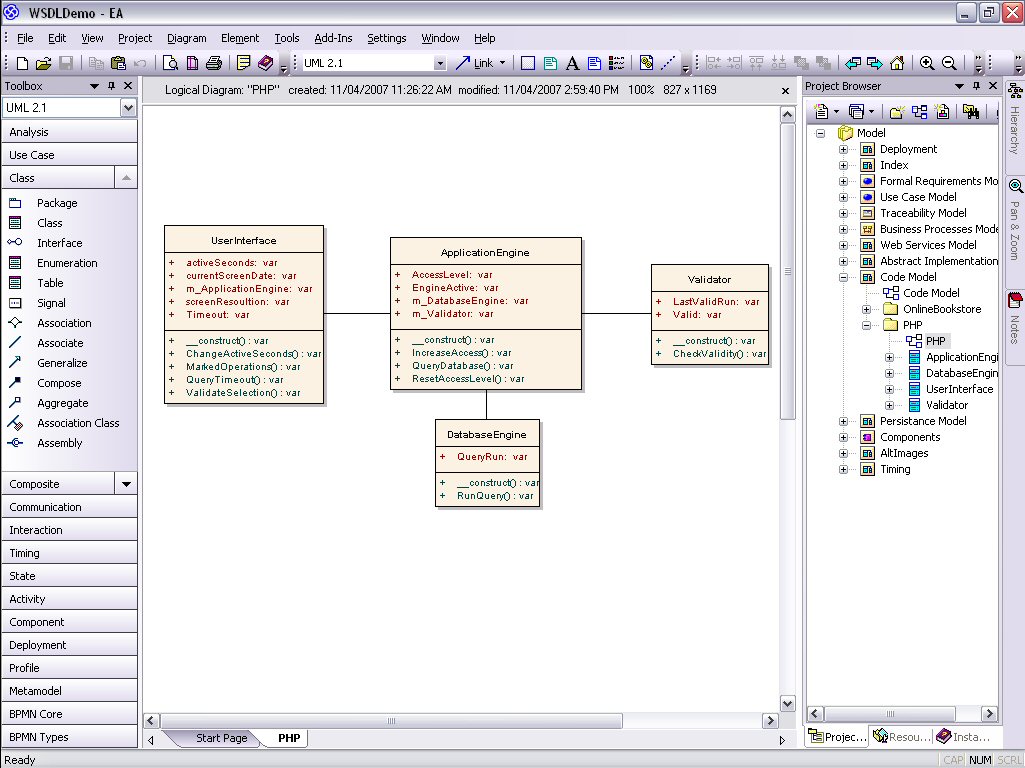Open the BPMN Core toolbox category
Screen dimensions: 1025x768
click(69, 714)
